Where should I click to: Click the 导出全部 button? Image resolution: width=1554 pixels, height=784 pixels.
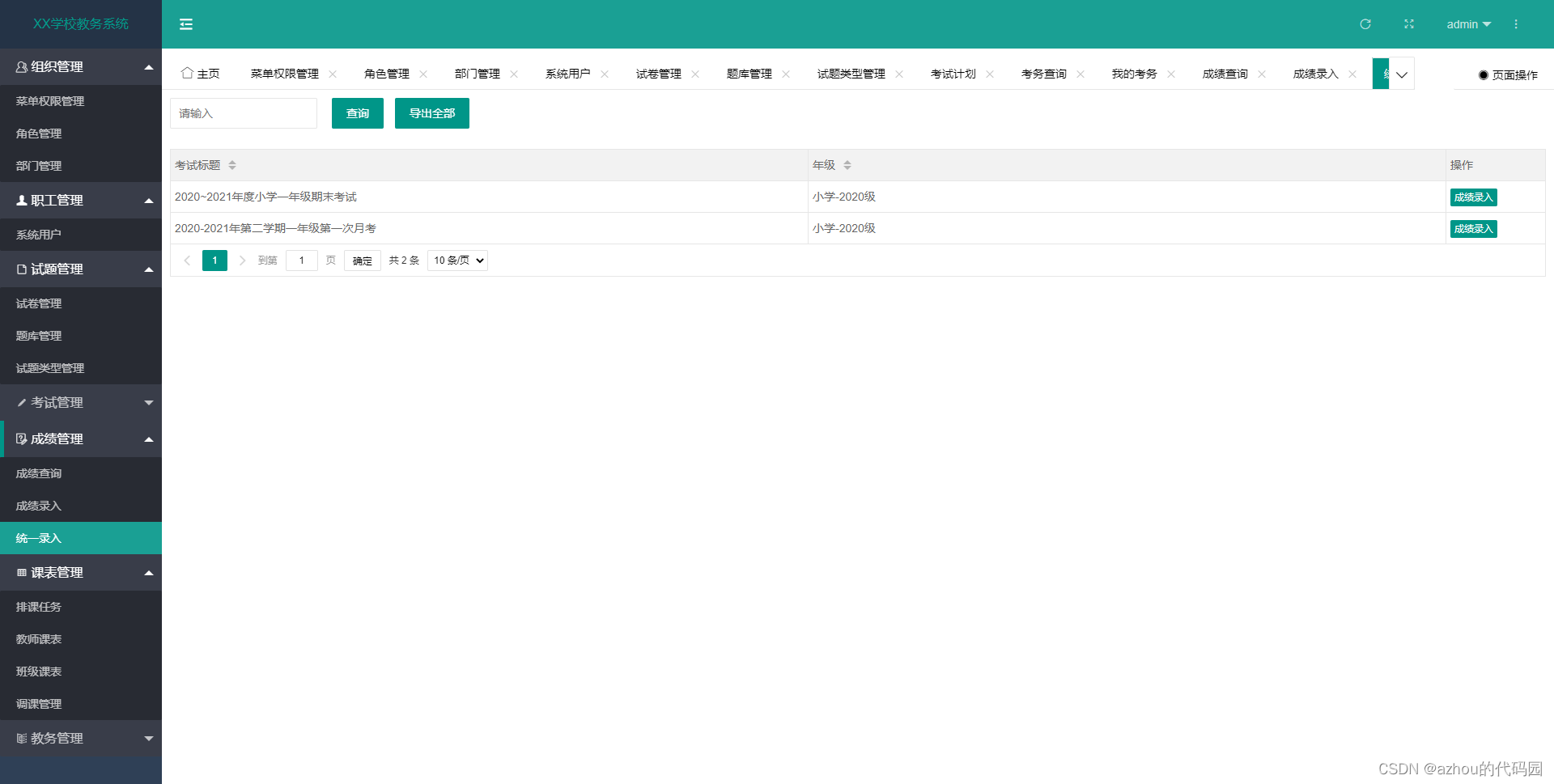[432, 113]
